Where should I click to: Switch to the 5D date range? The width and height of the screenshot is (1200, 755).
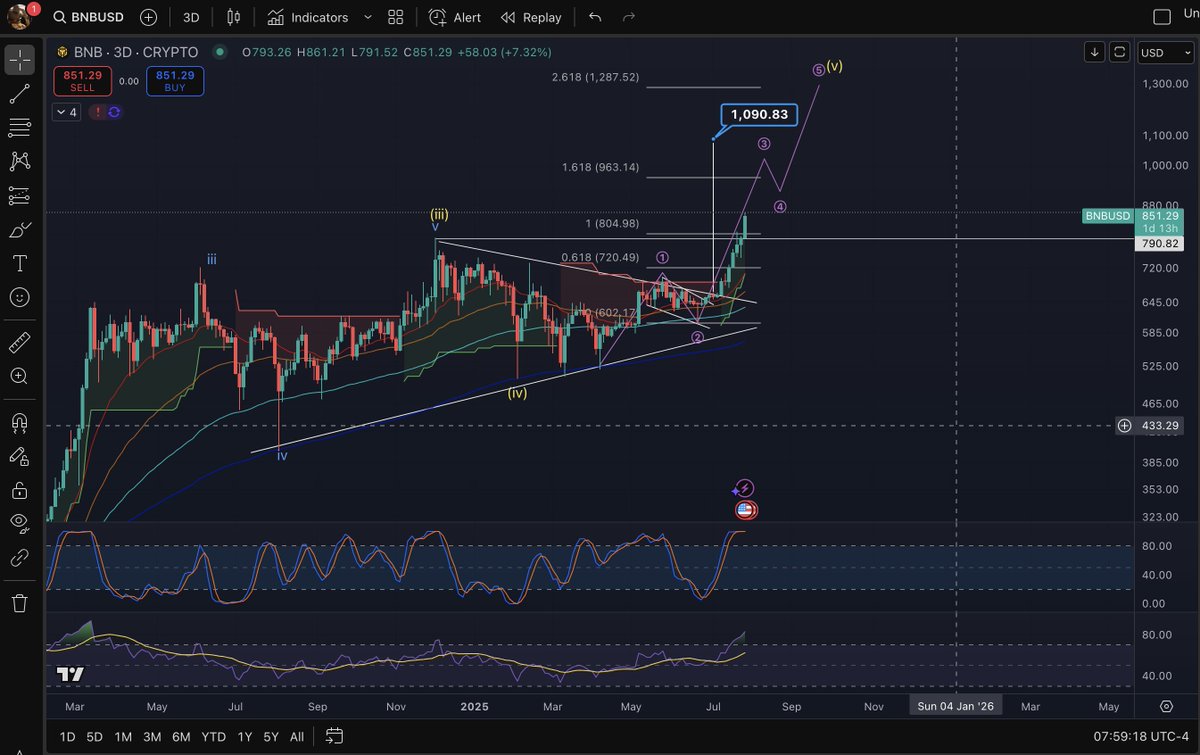[x=94, y=737]
